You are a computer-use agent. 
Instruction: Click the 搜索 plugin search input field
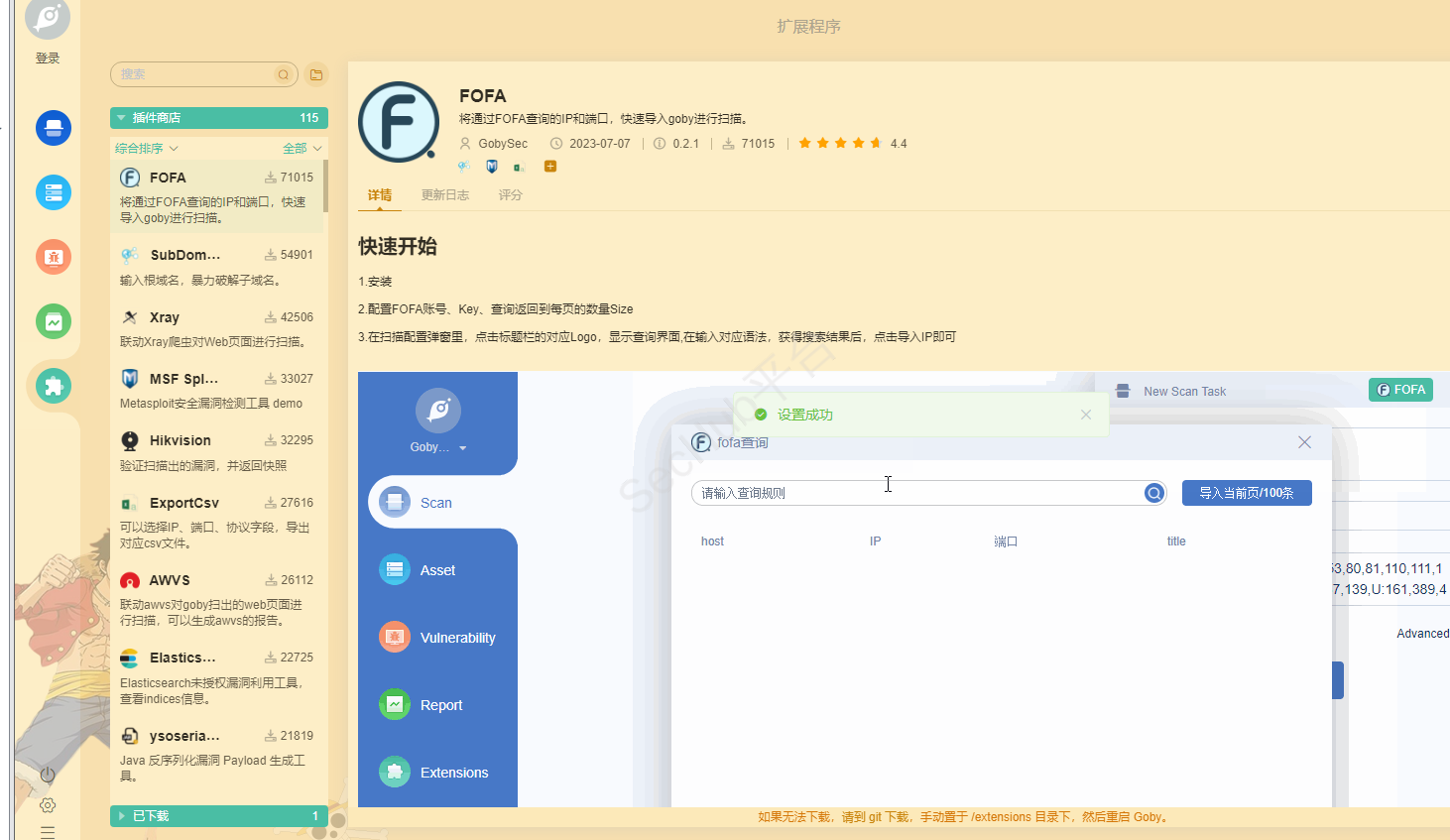point(193,74)
